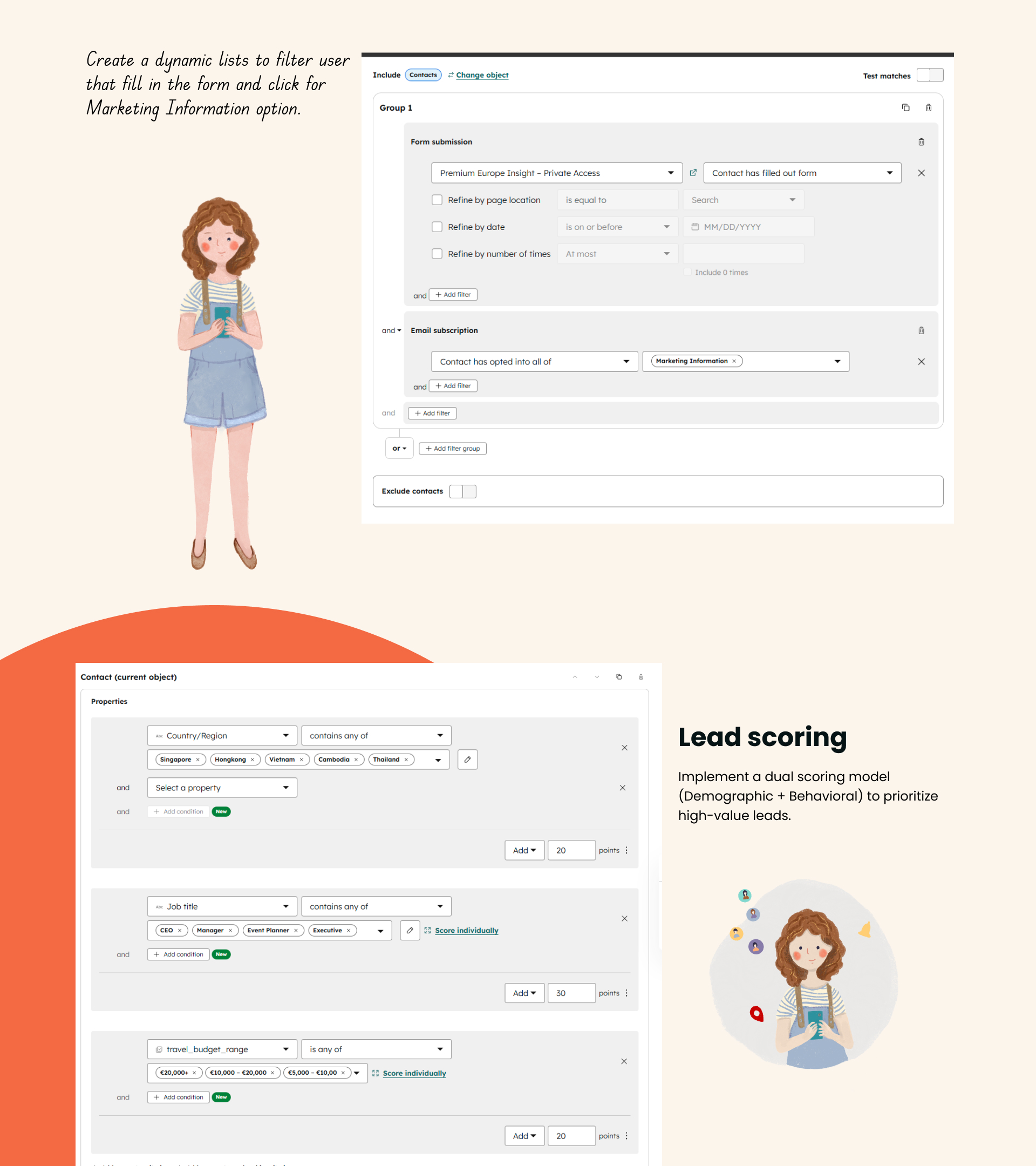The height and width of the screenshot is (1166, 1036).
Task: Open the three-dot menu next to 30 points
Action: tap(626, 993)
